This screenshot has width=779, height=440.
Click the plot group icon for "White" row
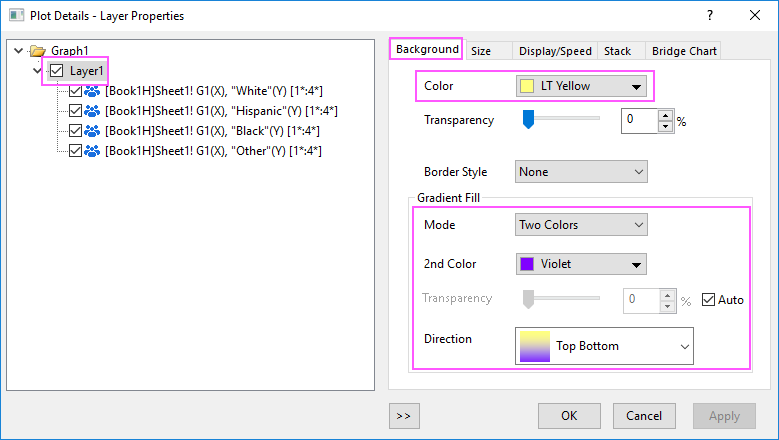[92, 91]
